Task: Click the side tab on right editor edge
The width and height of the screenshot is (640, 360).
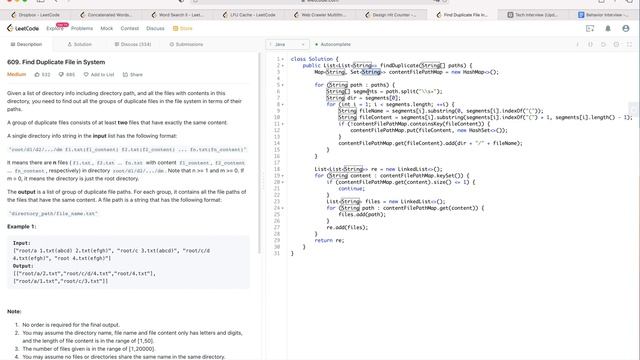Action: tap(634, 109)
